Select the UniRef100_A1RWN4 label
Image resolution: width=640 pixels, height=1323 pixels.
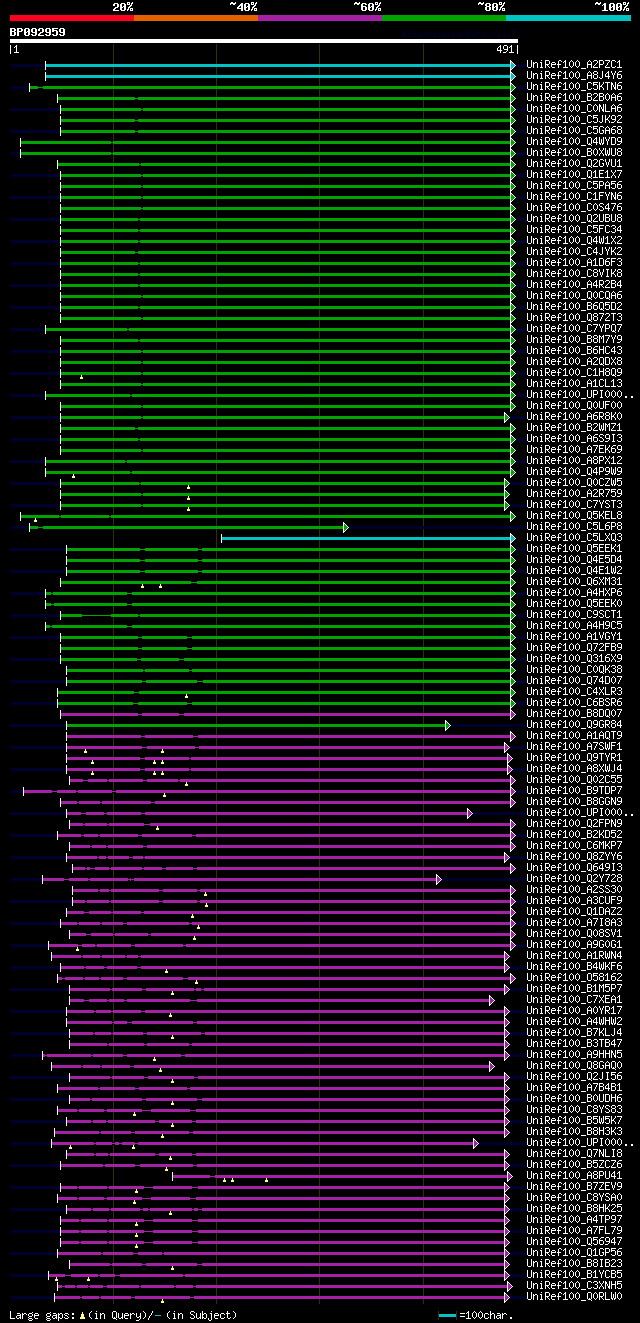[x=574, y=955]
